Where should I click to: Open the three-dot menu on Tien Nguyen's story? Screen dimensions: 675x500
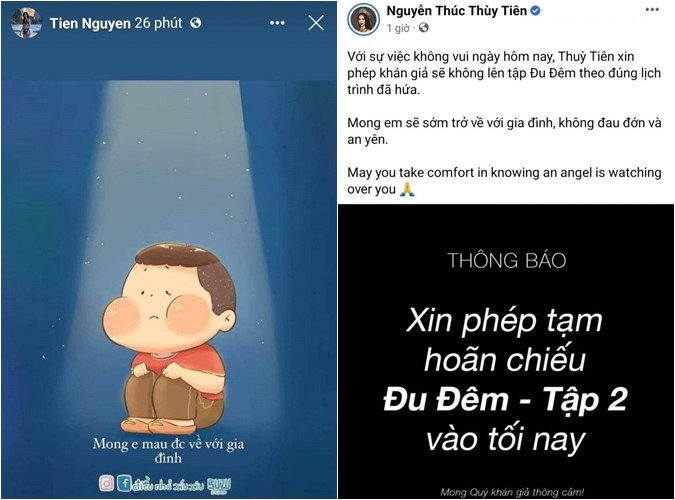(277, 23)
